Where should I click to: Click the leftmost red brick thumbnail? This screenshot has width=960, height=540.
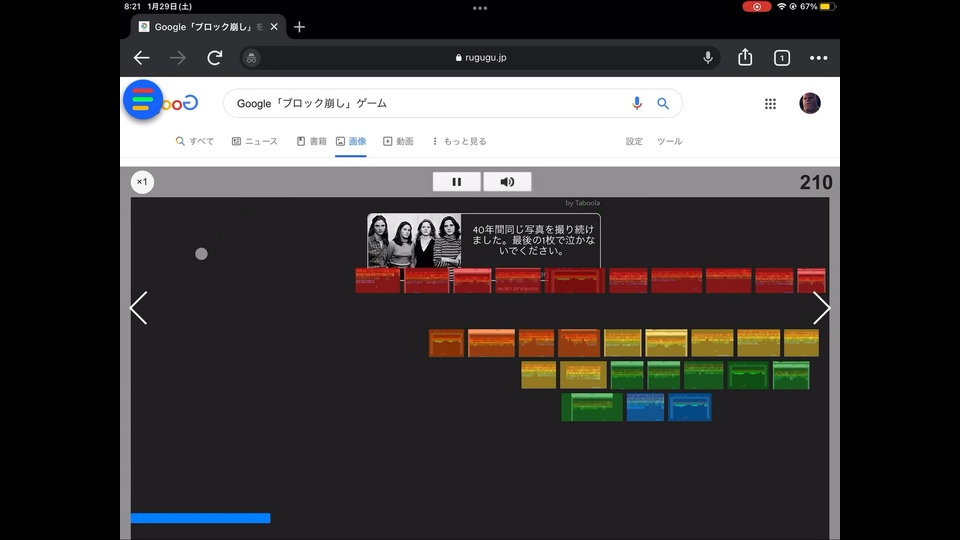[378, 280]
